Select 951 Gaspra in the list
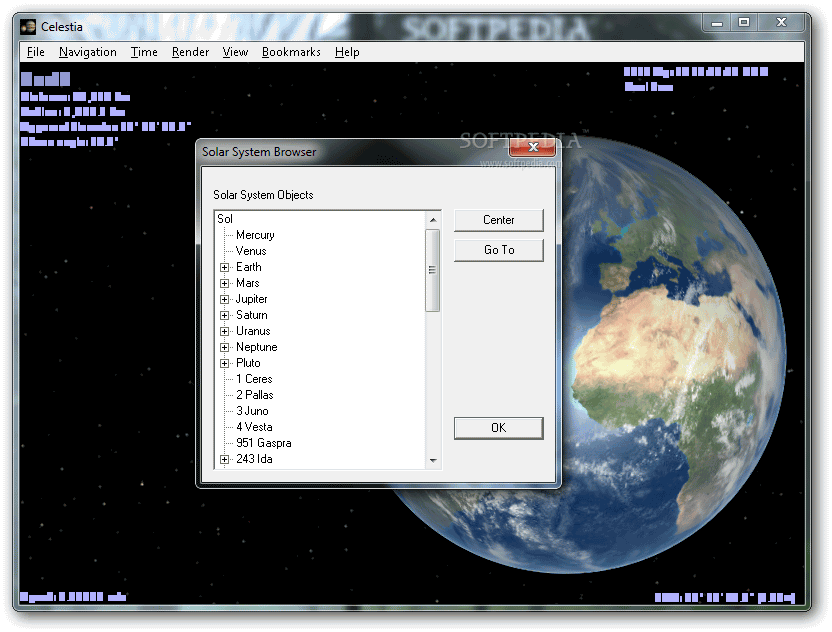Screen dimensions: 832x632 [264, 443]
